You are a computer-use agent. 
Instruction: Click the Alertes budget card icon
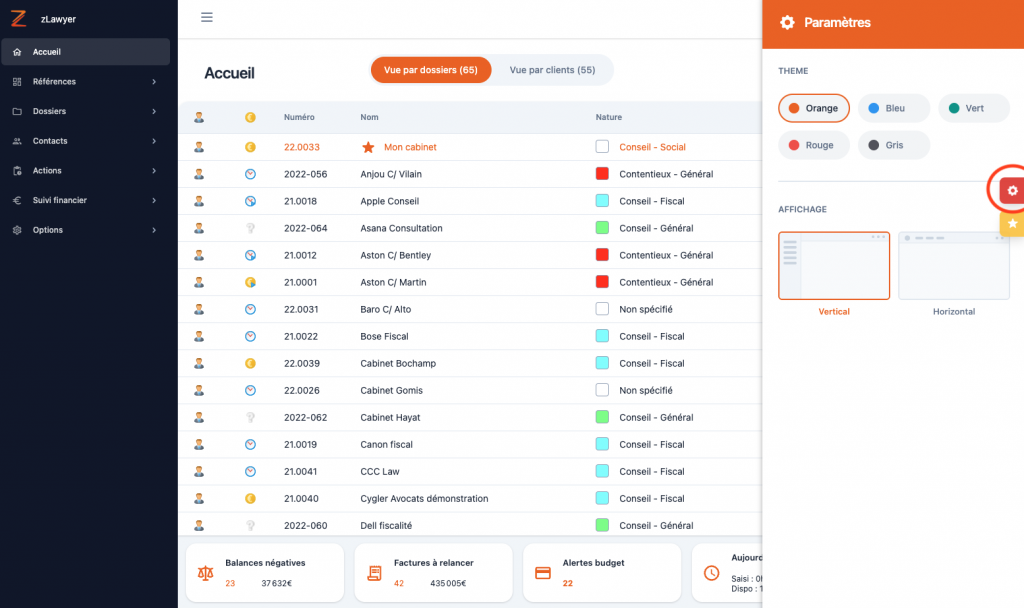pyautogui.click(x=543, y=573)
